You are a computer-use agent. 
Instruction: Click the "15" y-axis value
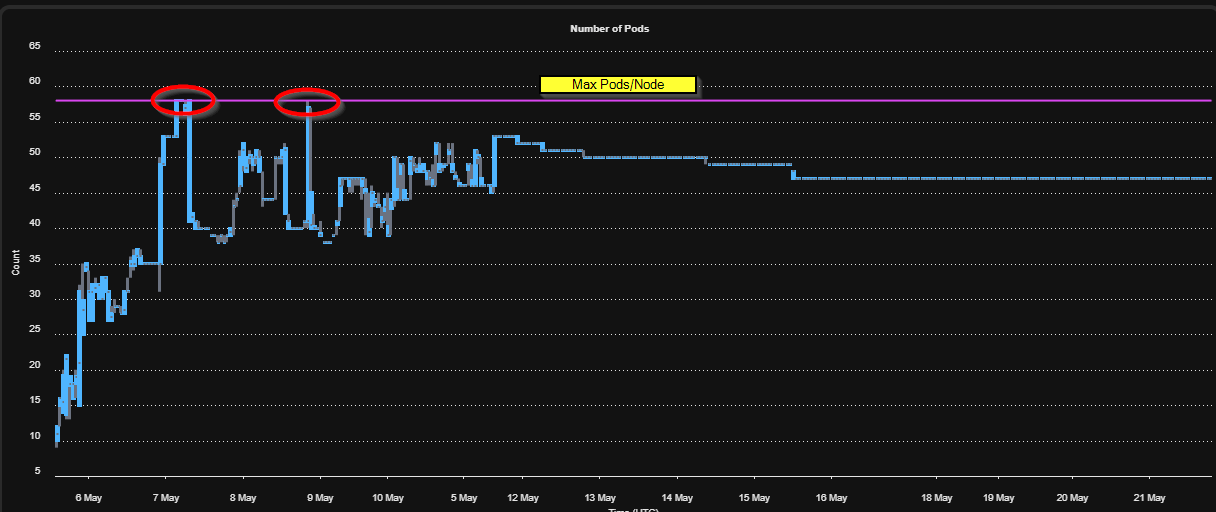35,401
